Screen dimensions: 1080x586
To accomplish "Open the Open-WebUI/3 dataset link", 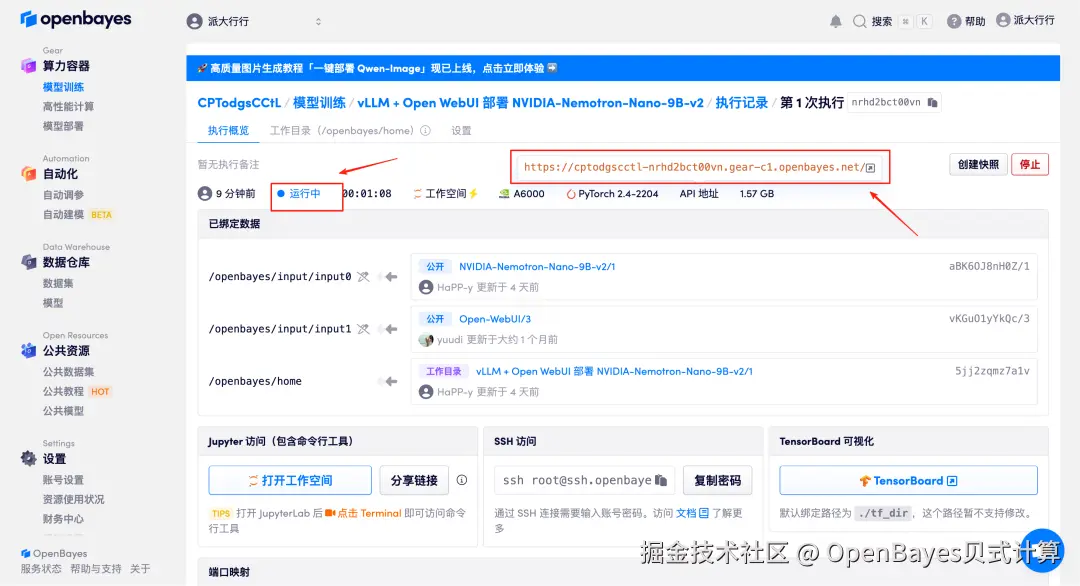I will pos(495,319).
